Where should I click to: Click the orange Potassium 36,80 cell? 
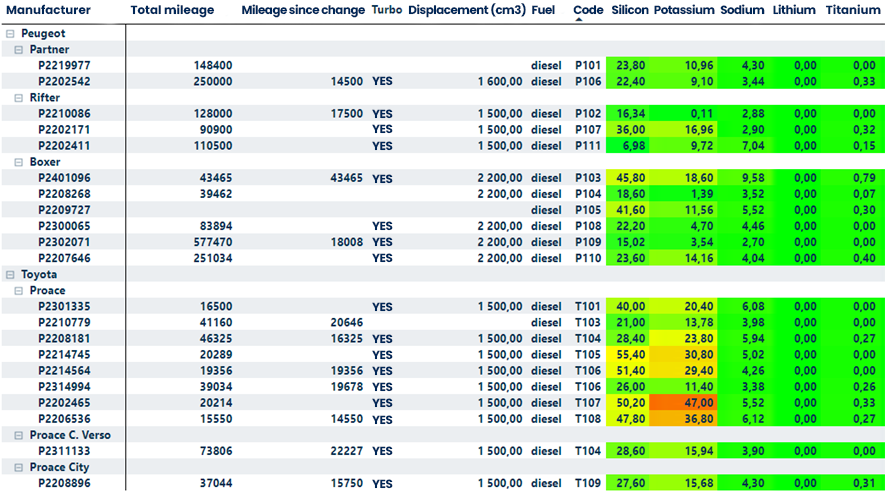(x=683, y=419)
